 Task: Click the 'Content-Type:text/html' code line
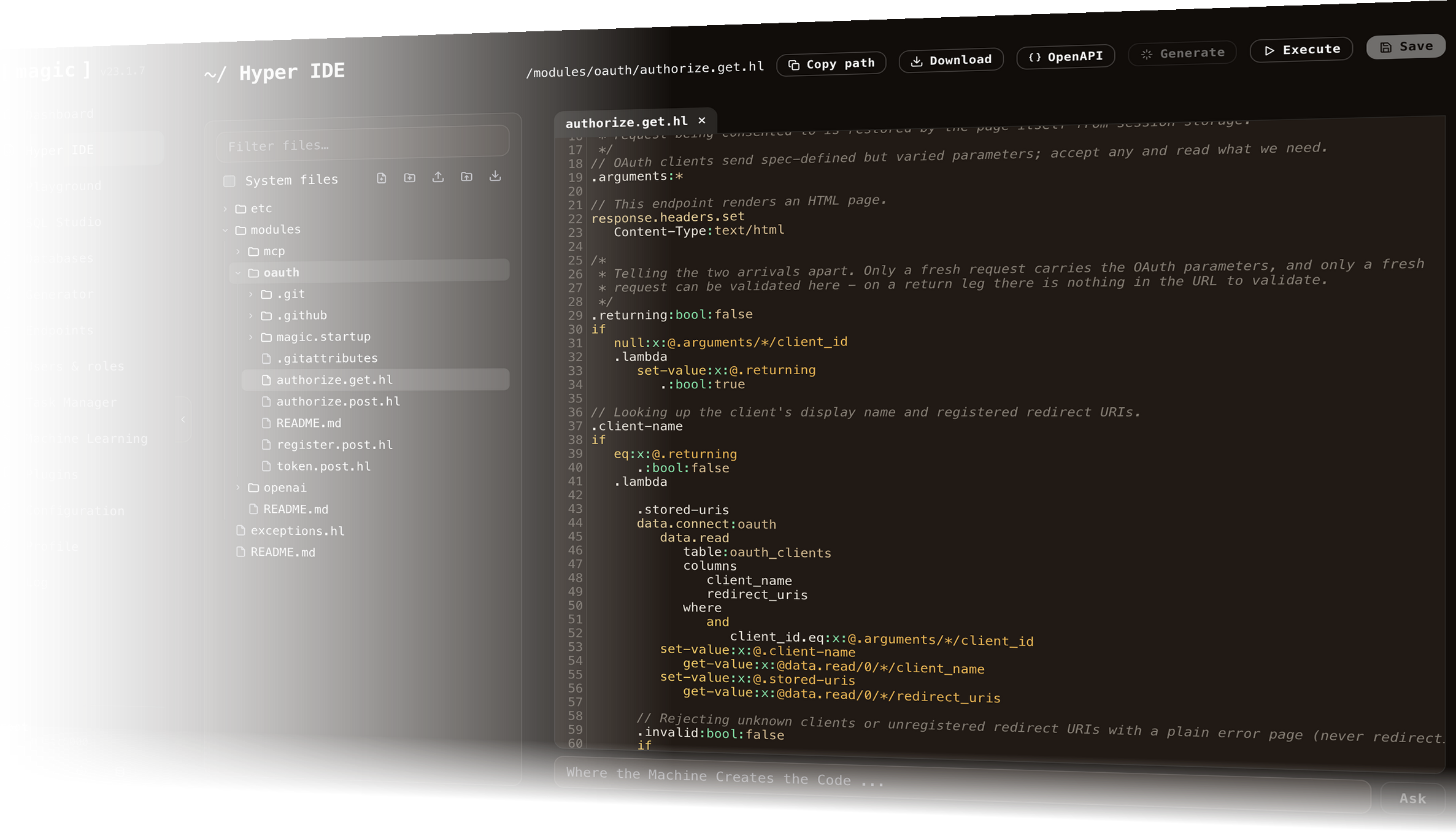(699, 231)
